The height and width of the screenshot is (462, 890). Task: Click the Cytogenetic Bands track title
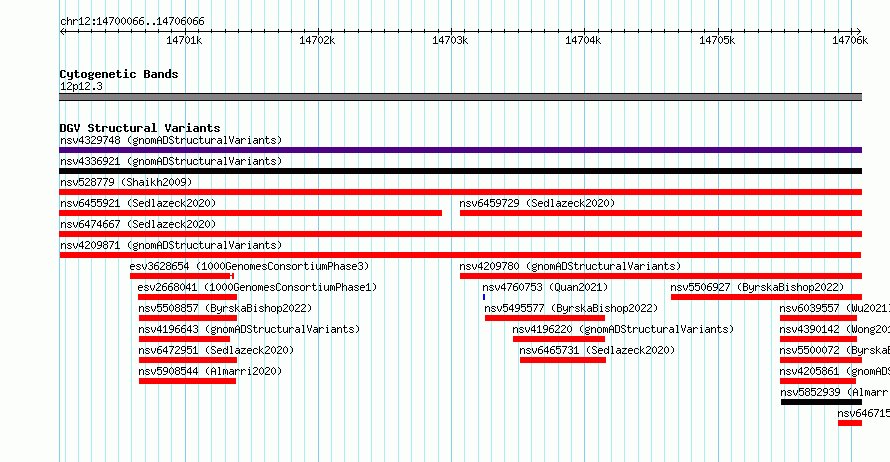pyautogui.click(x=119, y=74)
